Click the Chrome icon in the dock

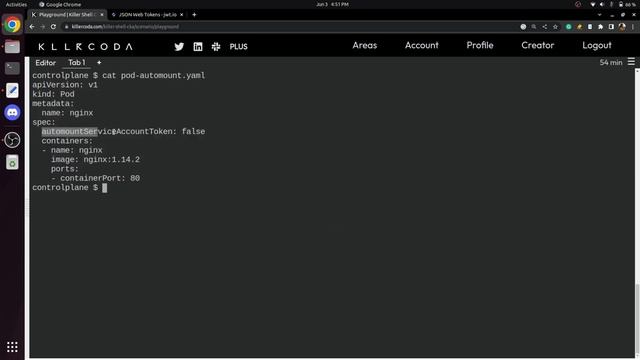[12, 24]
